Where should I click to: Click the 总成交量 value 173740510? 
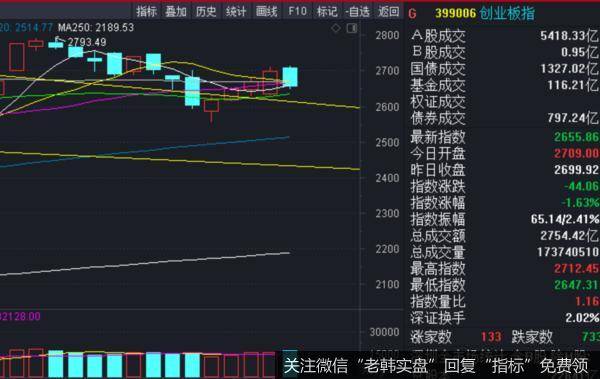click(568, 252)
